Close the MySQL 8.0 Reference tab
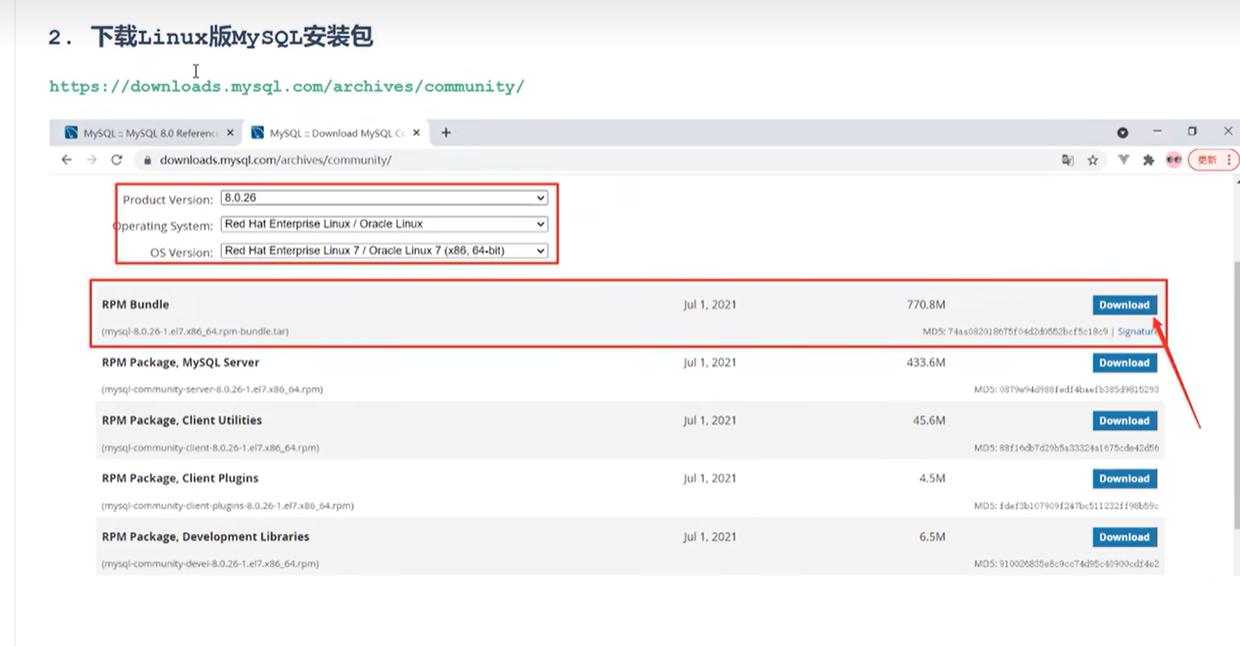 pos(230,132)
